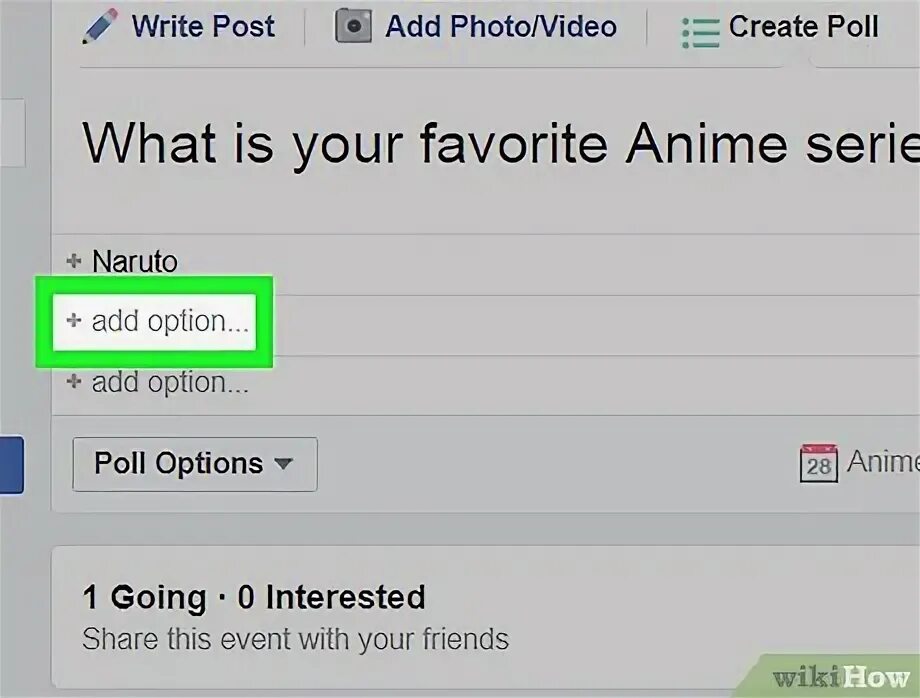Click the highlighted add option field
This screenshot has height=698, width=920.
155,321
